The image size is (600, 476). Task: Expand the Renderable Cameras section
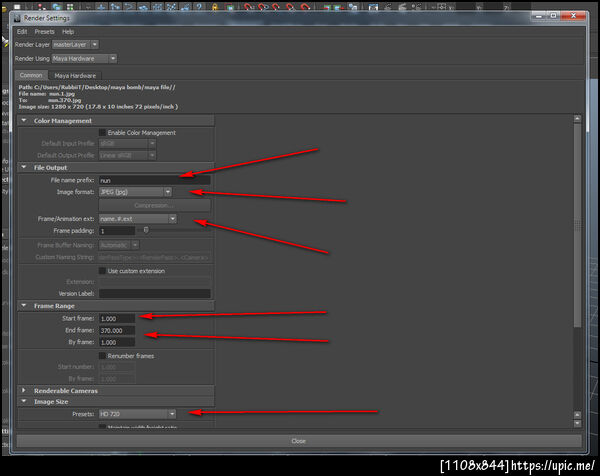click(24, 390)
